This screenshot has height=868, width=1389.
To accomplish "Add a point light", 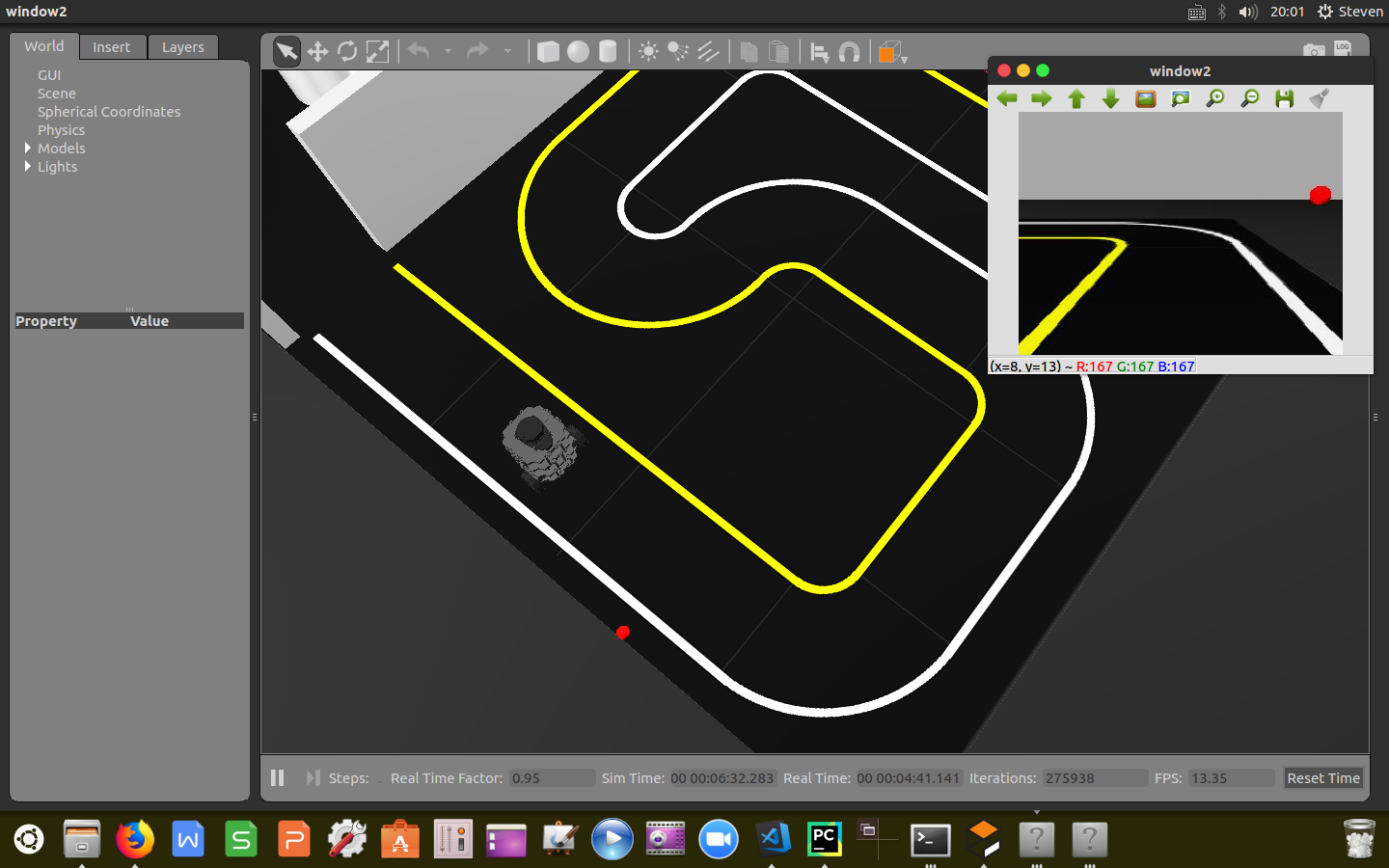I will [648, 51].
